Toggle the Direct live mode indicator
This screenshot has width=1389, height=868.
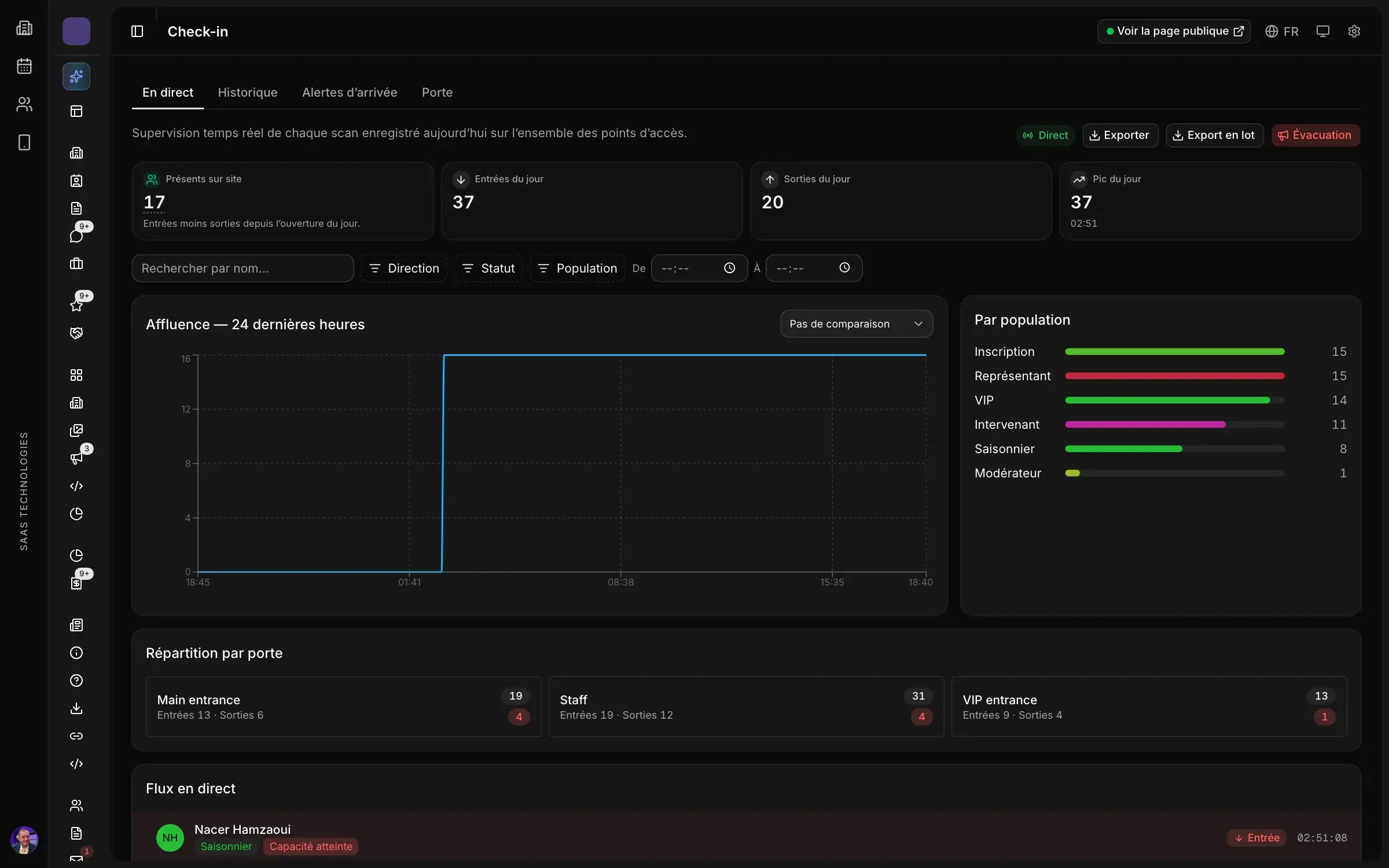point(1045,135)
